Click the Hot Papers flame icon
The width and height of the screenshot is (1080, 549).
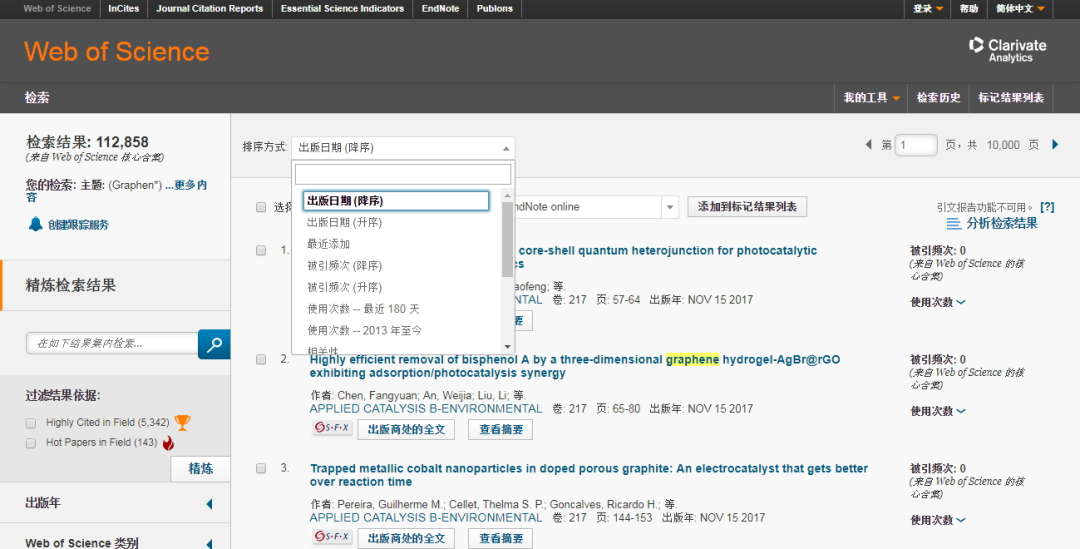click(x=168, y=443)
